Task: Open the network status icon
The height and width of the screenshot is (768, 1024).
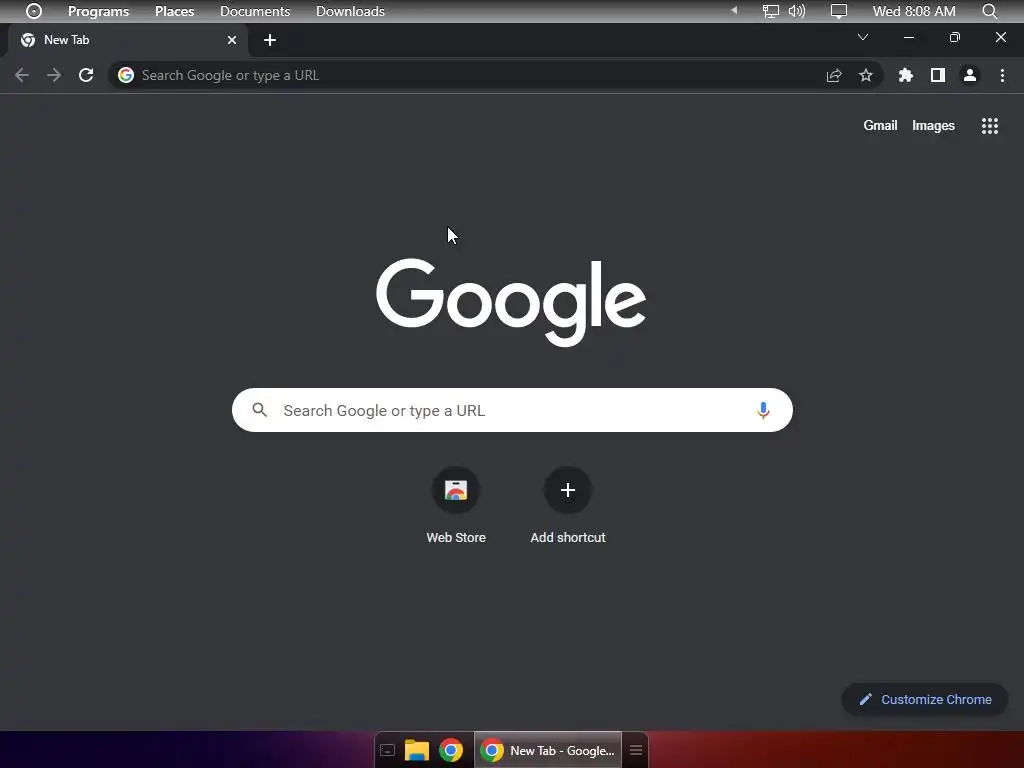Action: (771, 11)
